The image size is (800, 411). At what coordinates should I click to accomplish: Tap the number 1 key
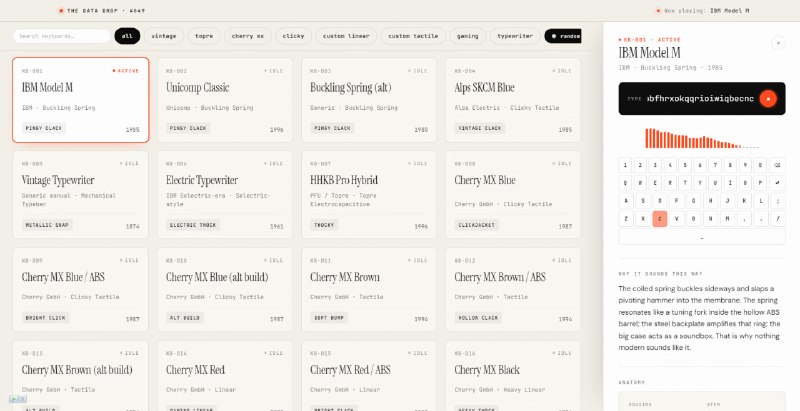(626, 165)
